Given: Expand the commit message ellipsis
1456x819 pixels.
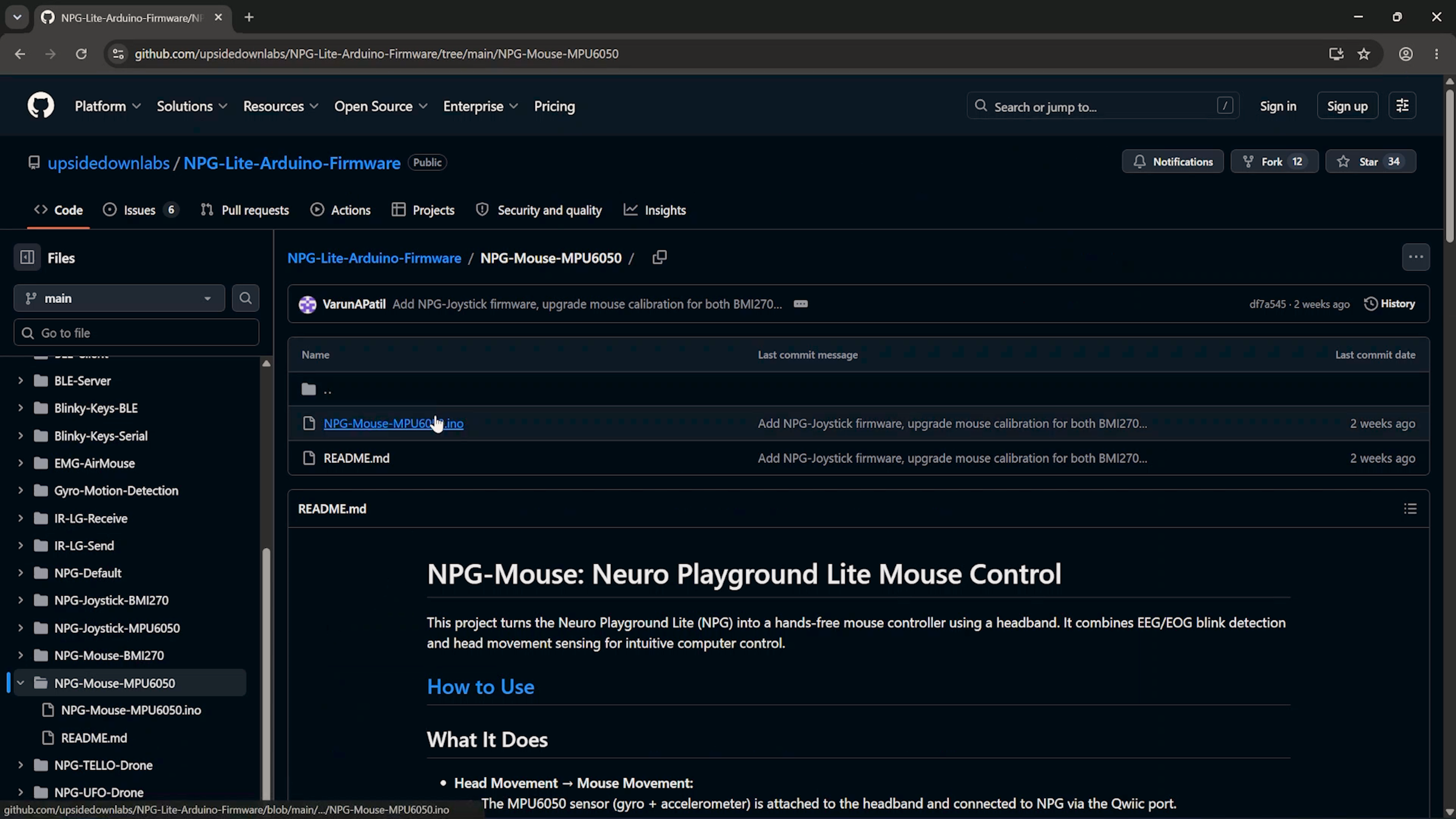Looking at the screenshot, I should [x=801, y=304].
